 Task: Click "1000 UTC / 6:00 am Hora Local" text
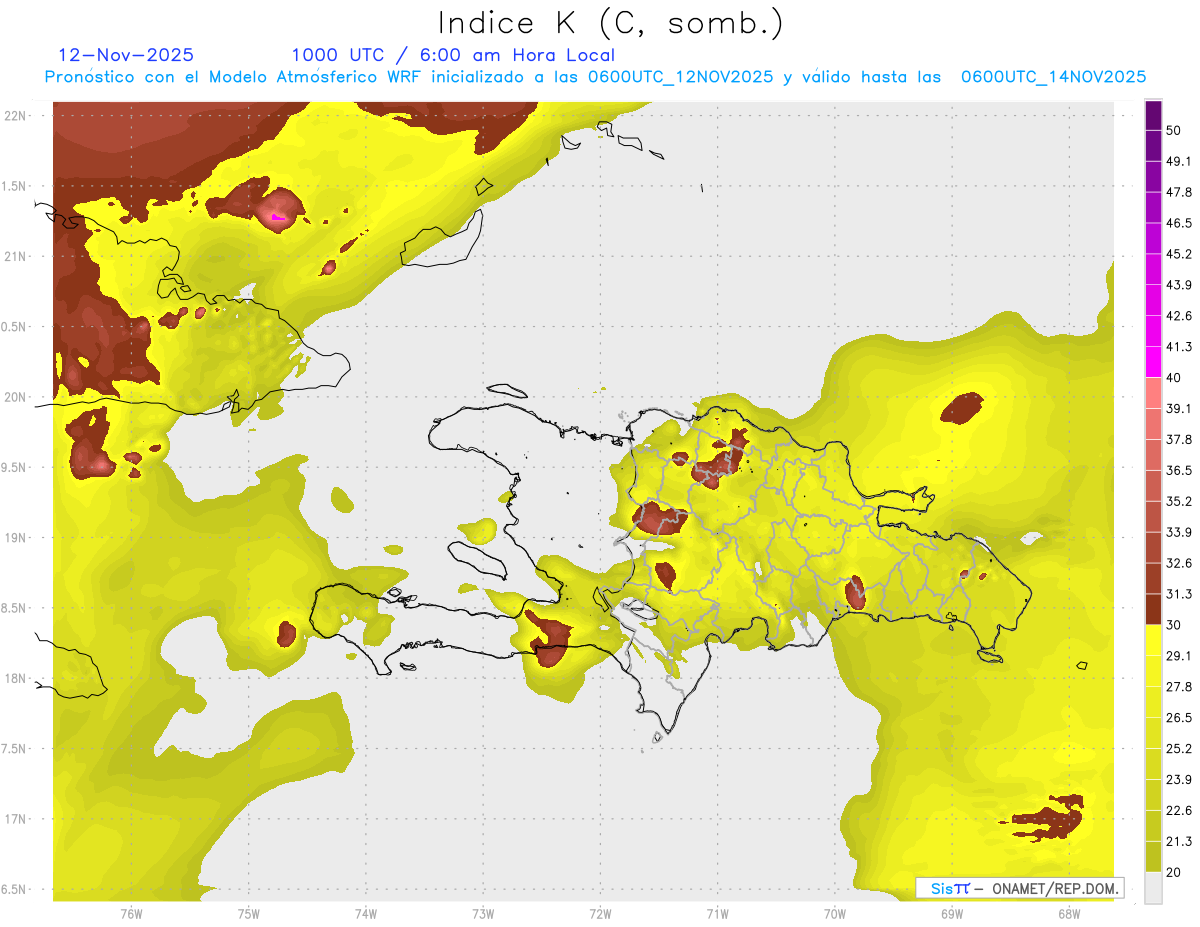click(x=453, y=55)
